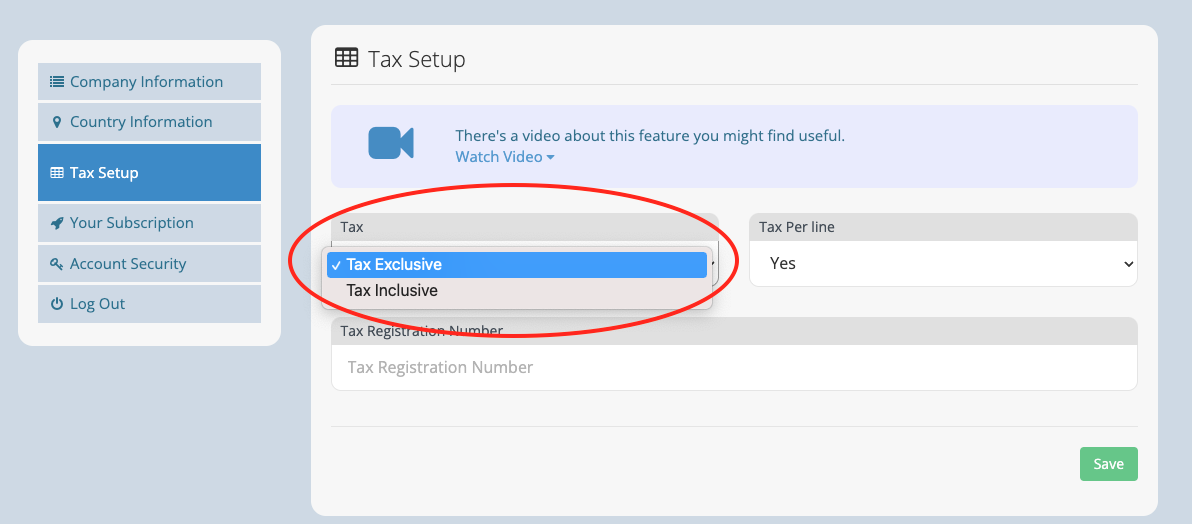
Task: Click the green Save button
Action: pyautogui.click(x=1108, y=464)
